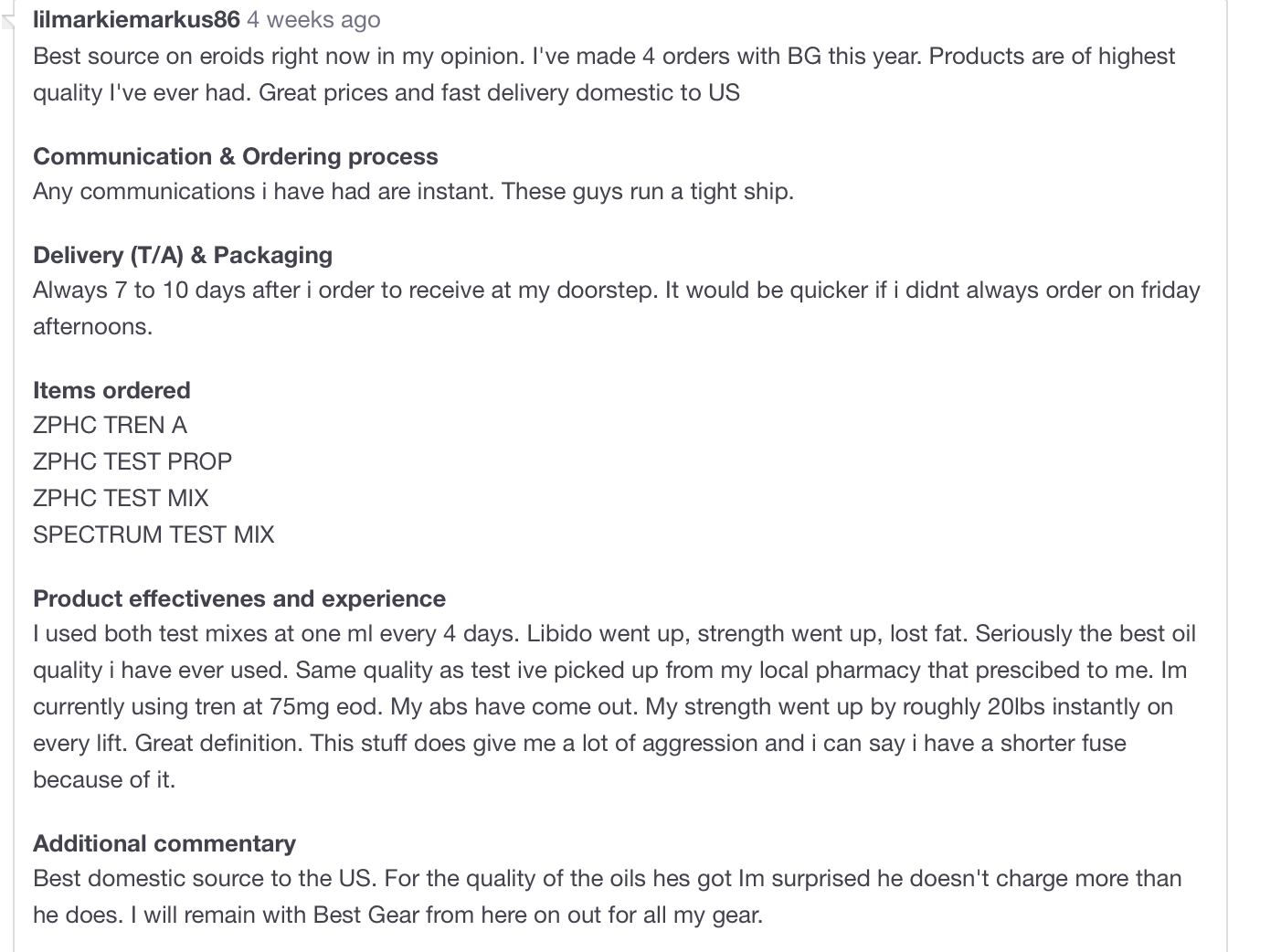
Task: Click the "Additional commentary" heading
Action: [164, 843]
